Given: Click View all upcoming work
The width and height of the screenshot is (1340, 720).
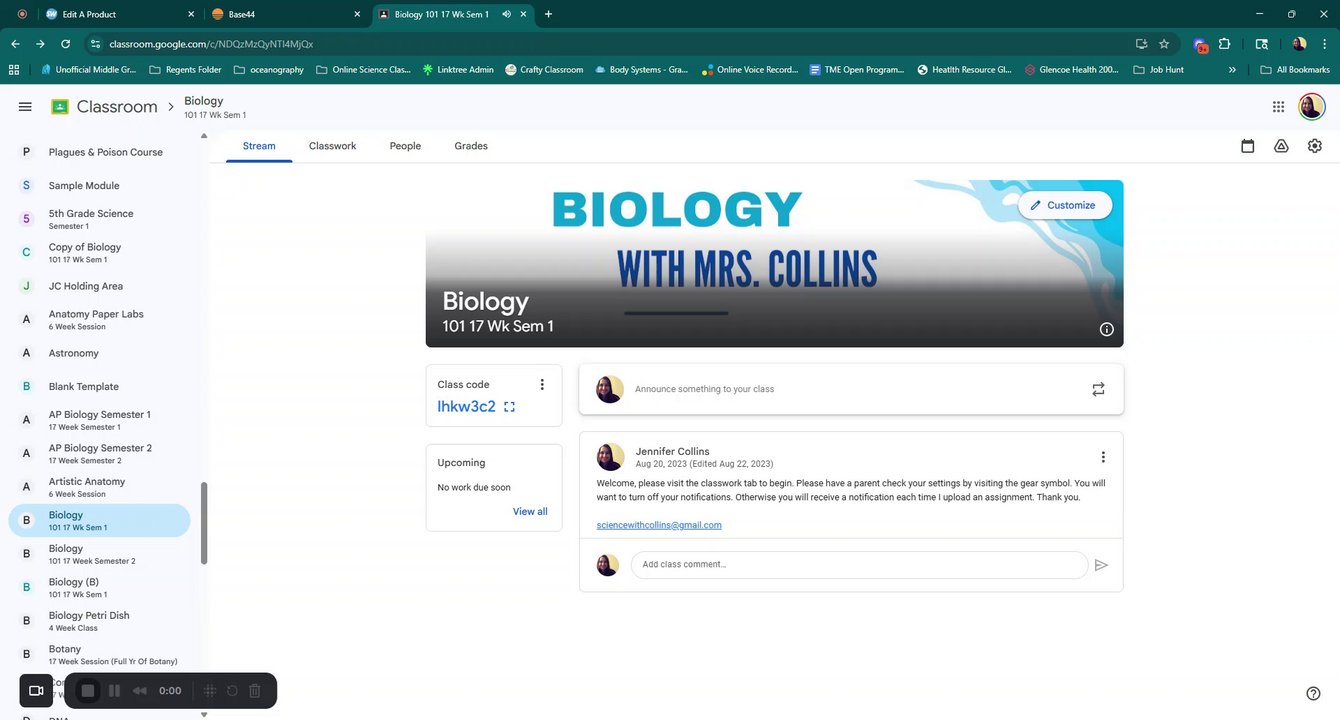Looking at the screenshot, I should 530,512.
